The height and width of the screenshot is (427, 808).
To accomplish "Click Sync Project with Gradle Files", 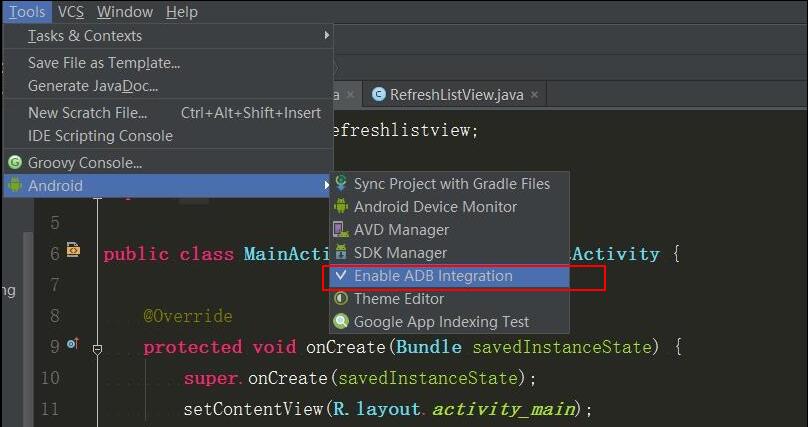I will (449, 184).
